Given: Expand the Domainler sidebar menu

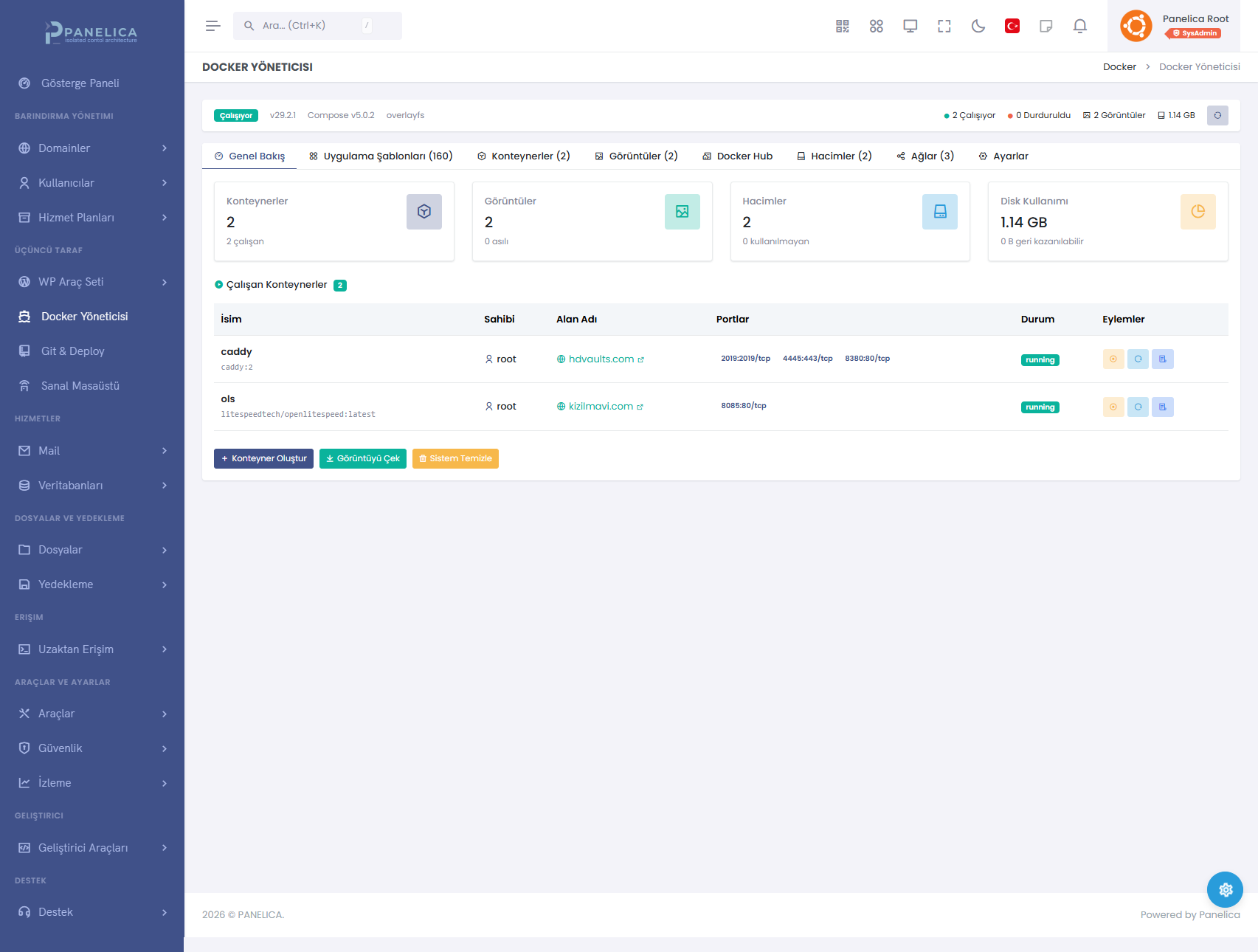Looking at the screenshot, I should (x=92, y=148).
